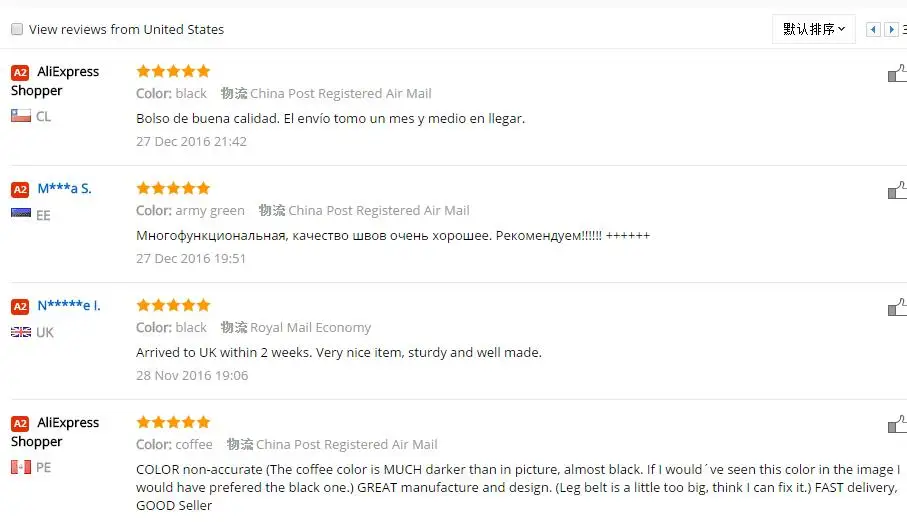Viewport: 907px width, 522px height.
Task: Click the UK flag icon
Action: 21,332
